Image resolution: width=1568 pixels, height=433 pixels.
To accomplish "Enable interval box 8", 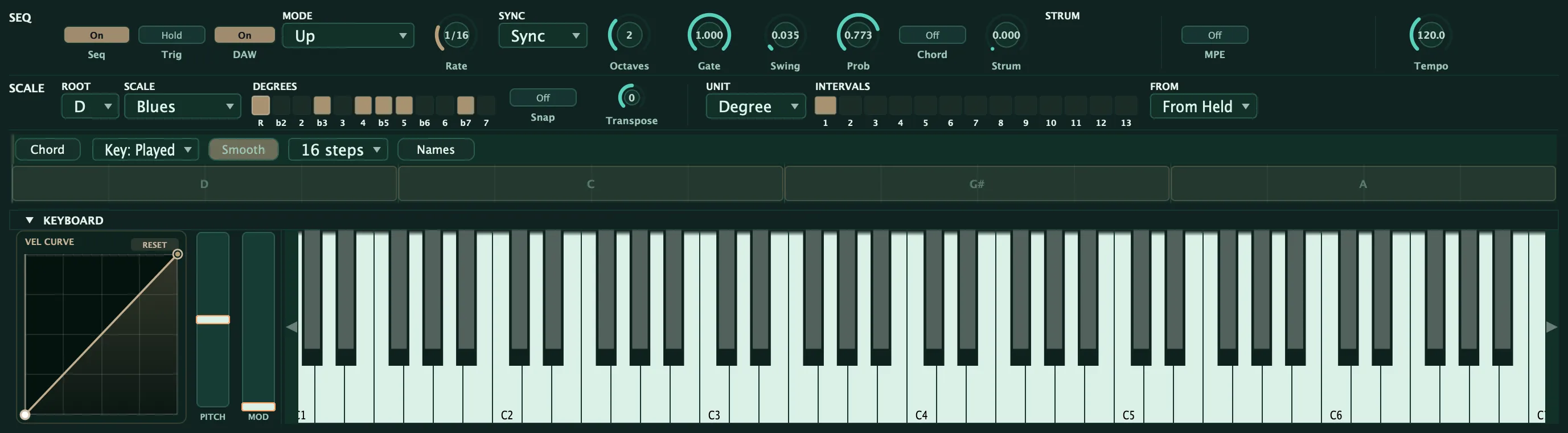I will point(1001,105).
